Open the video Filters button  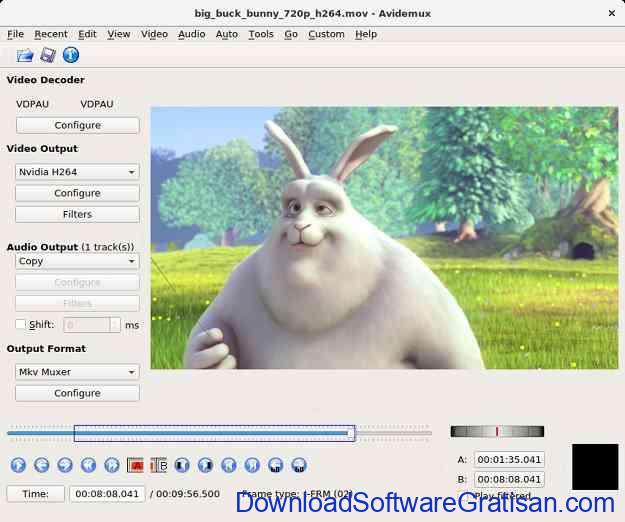(x=77, y=214)
